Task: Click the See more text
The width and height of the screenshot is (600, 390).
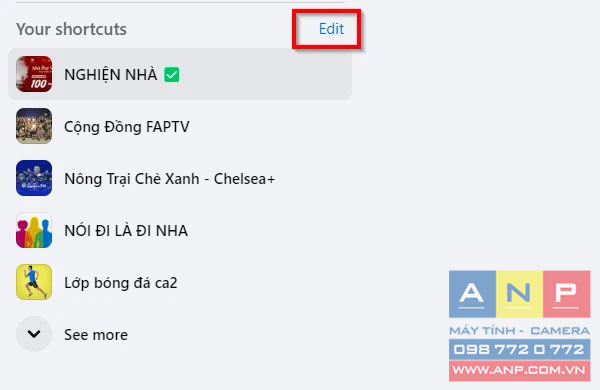Action: [96, 335]
